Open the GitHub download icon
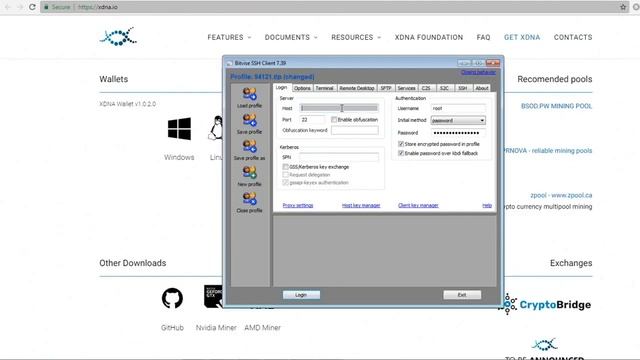Image resolution: width=640 pixels, height=360 pixels. [172, 298]
